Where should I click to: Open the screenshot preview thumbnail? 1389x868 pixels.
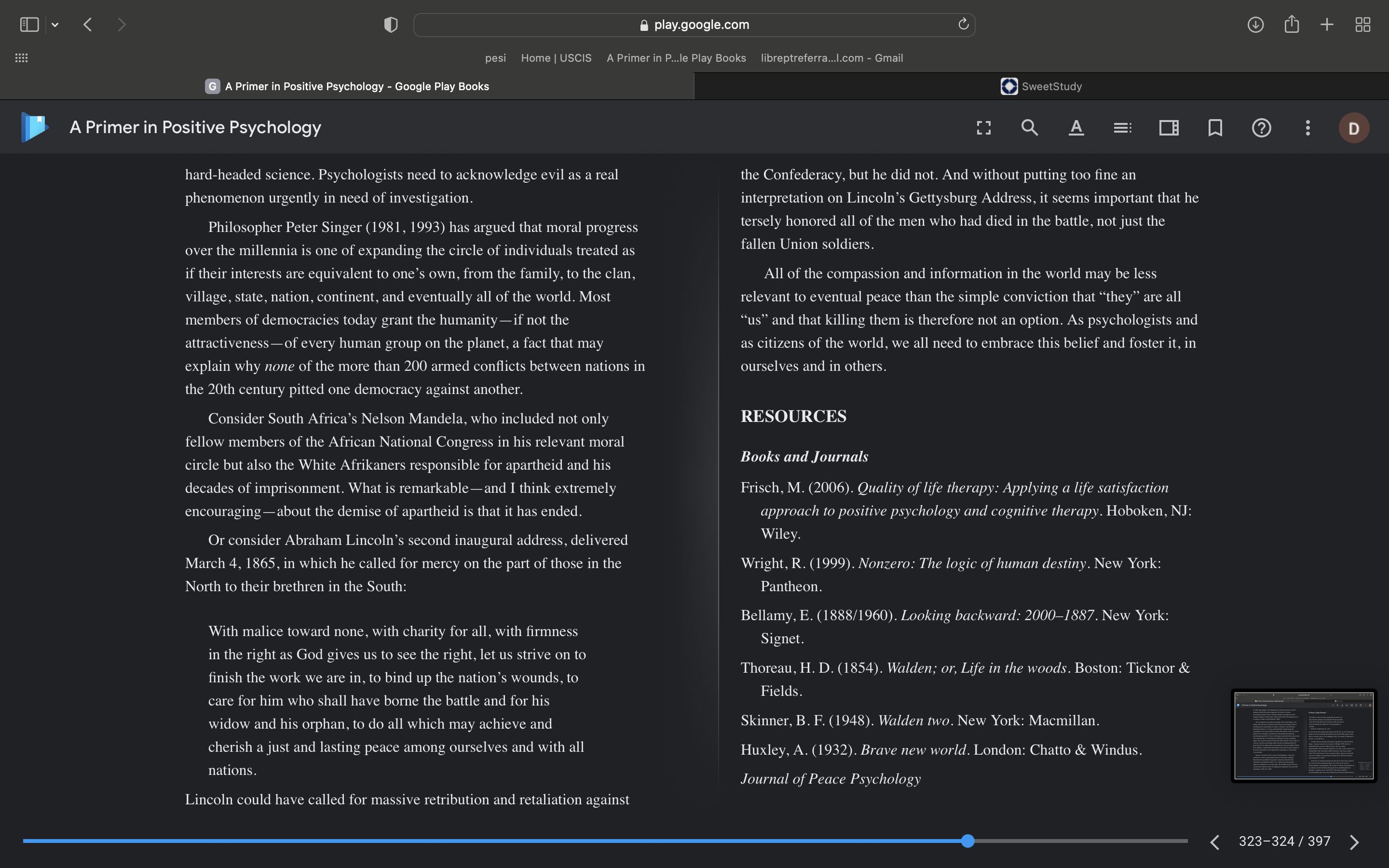pyautogui.click(x=1304, y=735)
